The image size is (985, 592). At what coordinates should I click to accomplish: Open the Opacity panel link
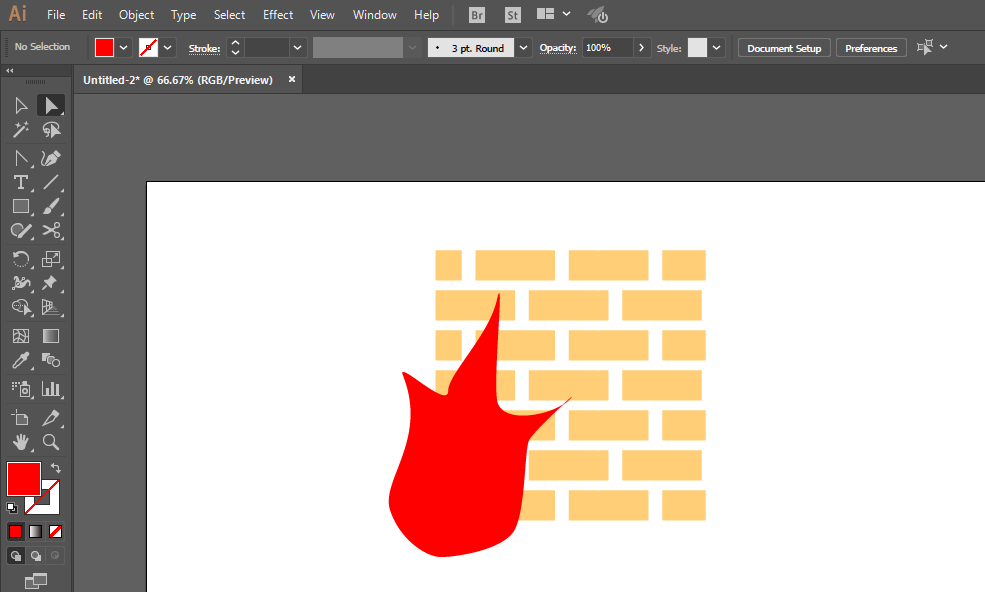coord(558,48)
